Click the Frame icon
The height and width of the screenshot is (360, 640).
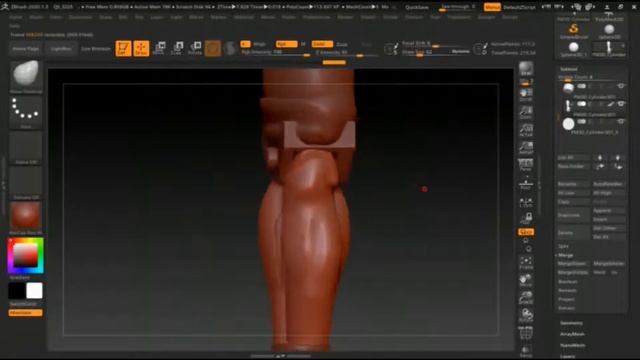tap(526, 263)
